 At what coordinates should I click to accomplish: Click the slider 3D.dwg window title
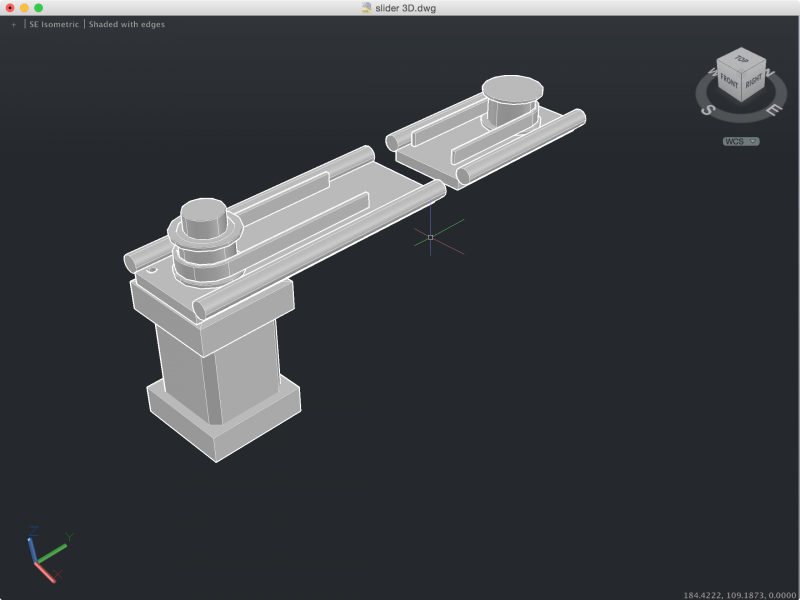[x=405, y=8]
